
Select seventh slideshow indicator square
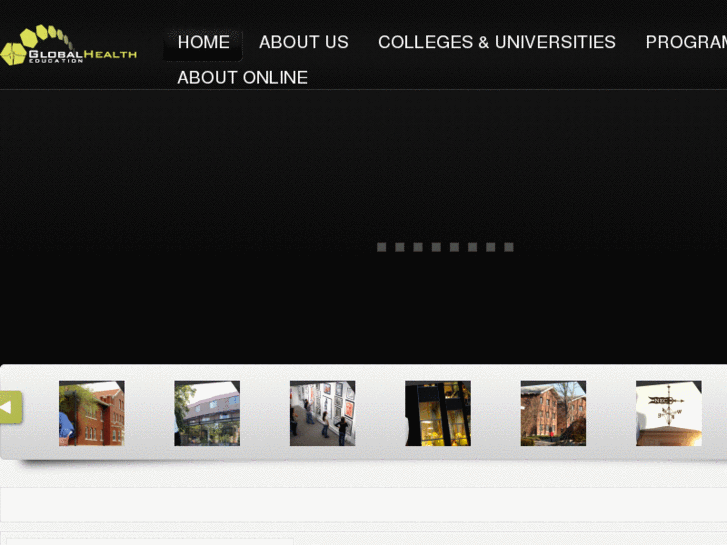click(x=491, y=247)
